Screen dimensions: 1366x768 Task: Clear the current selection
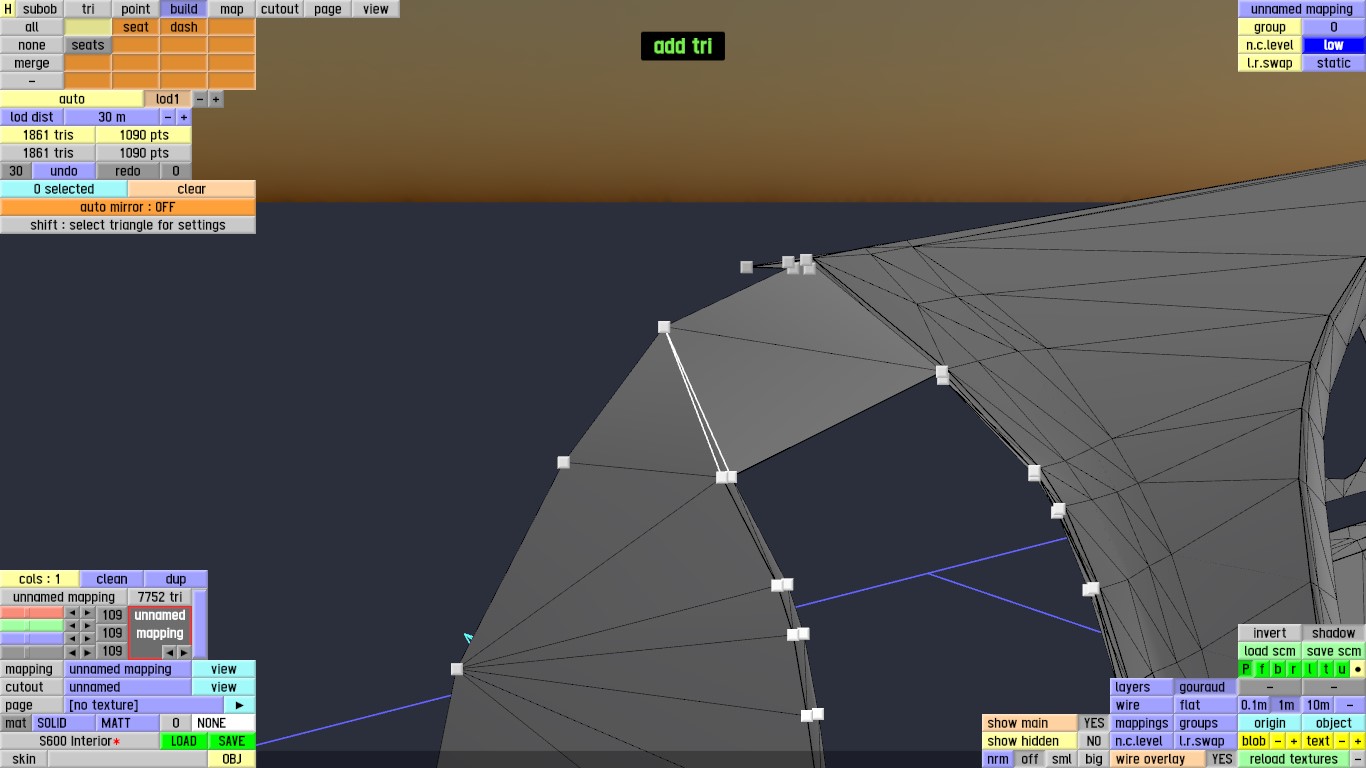click(x=192, y=189)
